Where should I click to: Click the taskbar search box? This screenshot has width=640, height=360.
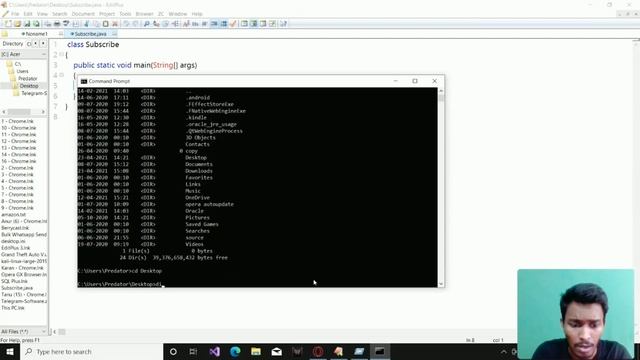coord(92,351)
